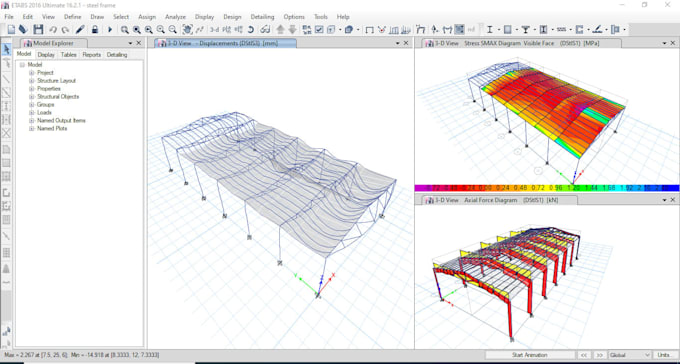Select the pointer selection tool in left toolbar
The width and height of the screenshot is (680, 364).
7,49
